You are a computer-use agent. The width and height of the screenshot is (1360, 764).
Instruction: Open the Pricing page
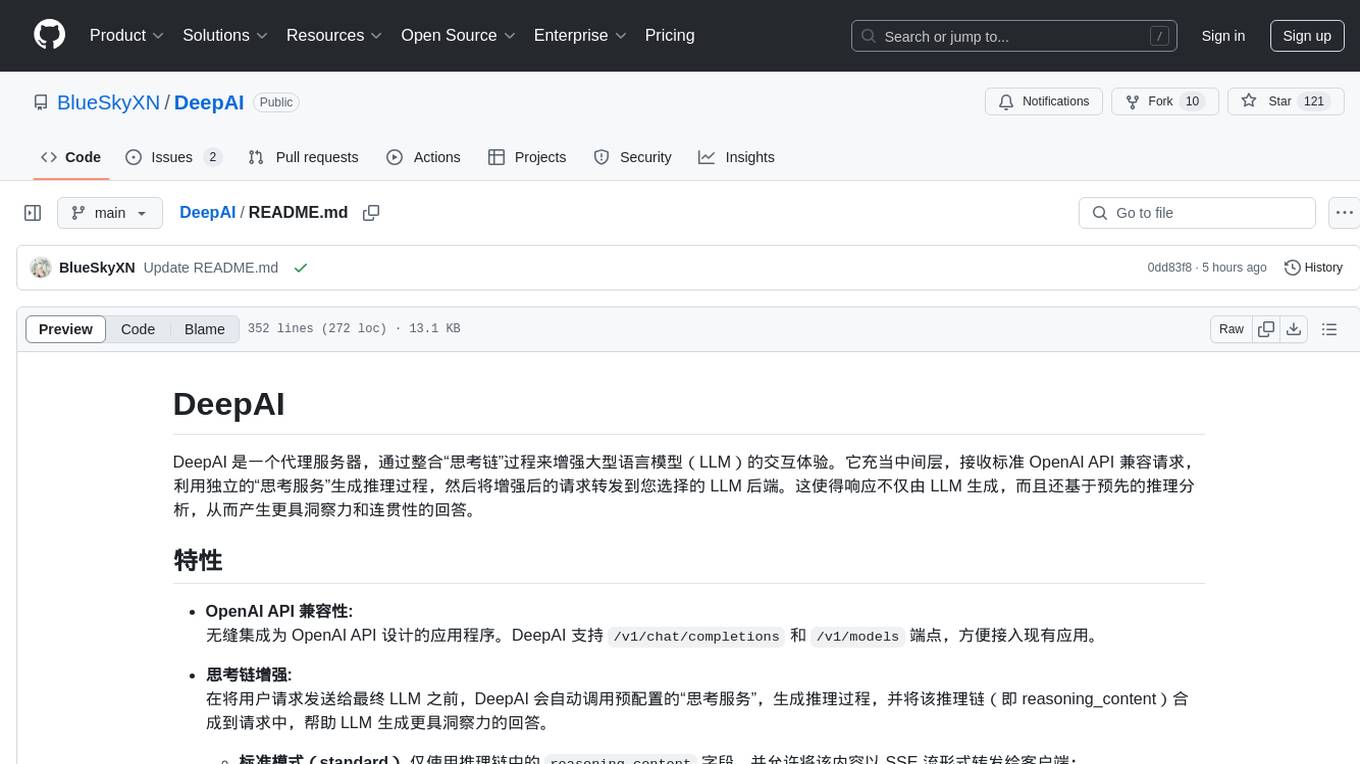670,35
